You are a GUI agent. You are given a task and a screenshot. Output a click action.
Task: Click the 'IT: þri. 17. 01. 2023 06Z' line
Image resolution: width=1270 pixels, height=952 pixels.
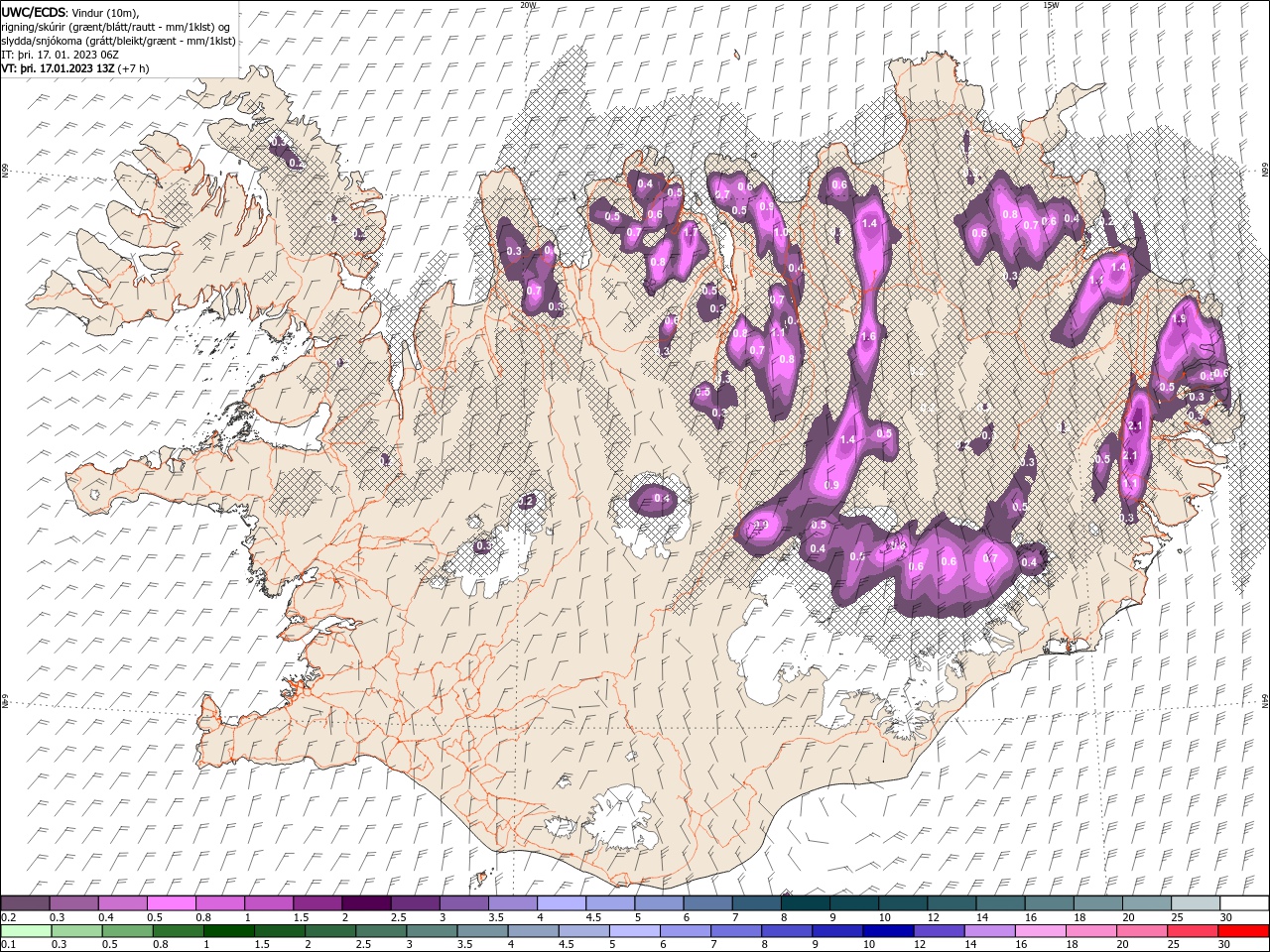tap(60, 55)
